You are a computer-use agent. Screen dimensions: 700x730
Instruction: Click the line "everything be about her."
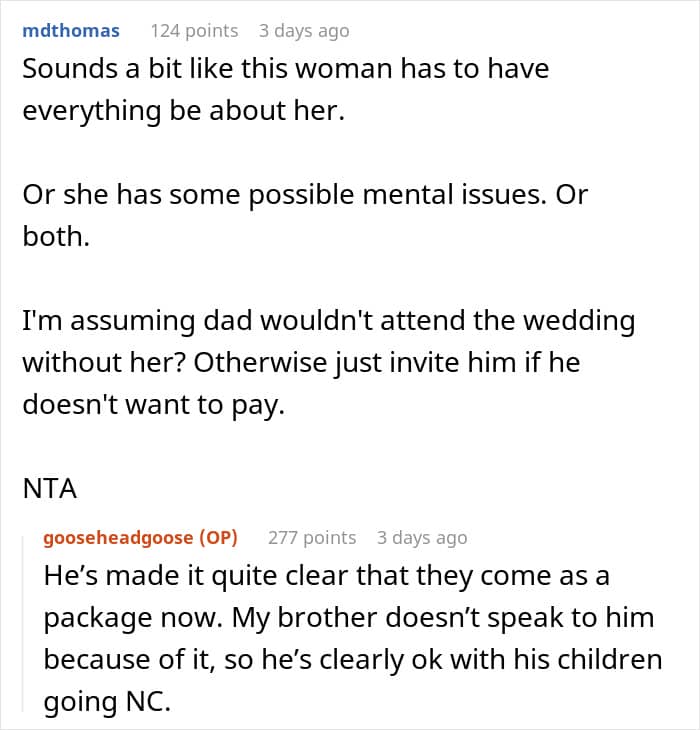[183, 109]
